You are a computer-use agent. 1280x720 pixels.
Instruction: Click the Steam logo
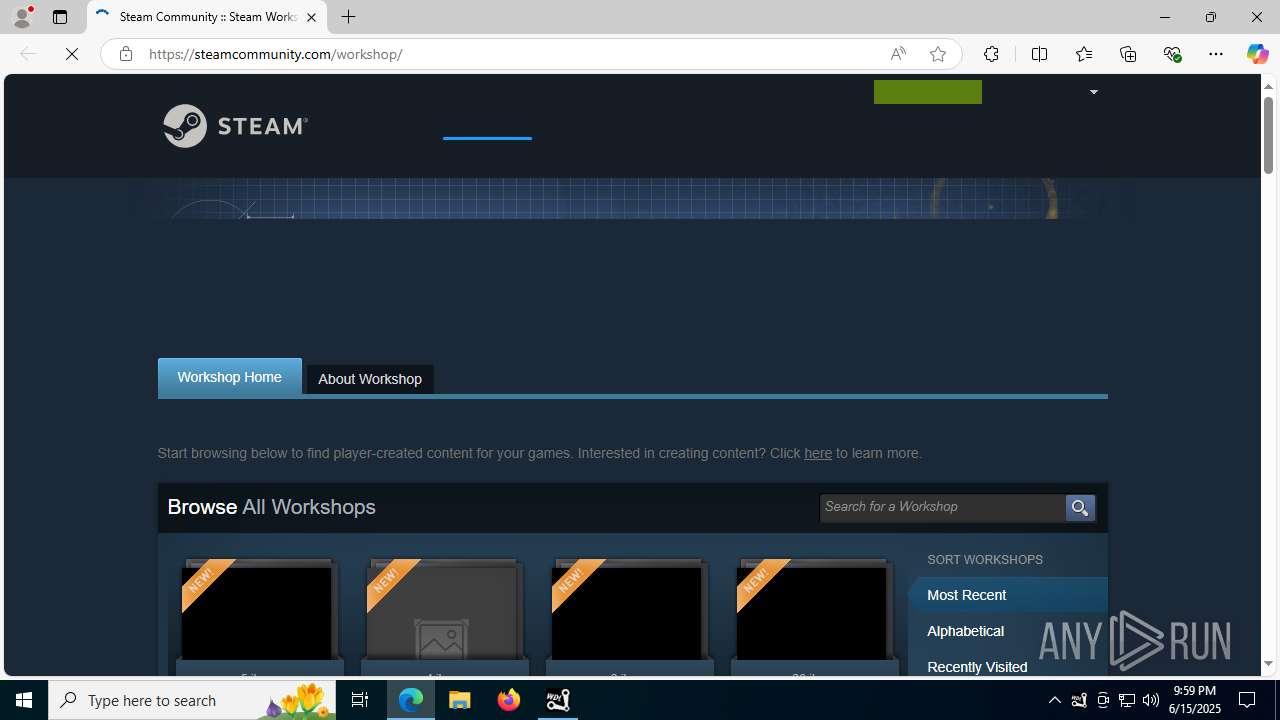(x=236, y=126)
